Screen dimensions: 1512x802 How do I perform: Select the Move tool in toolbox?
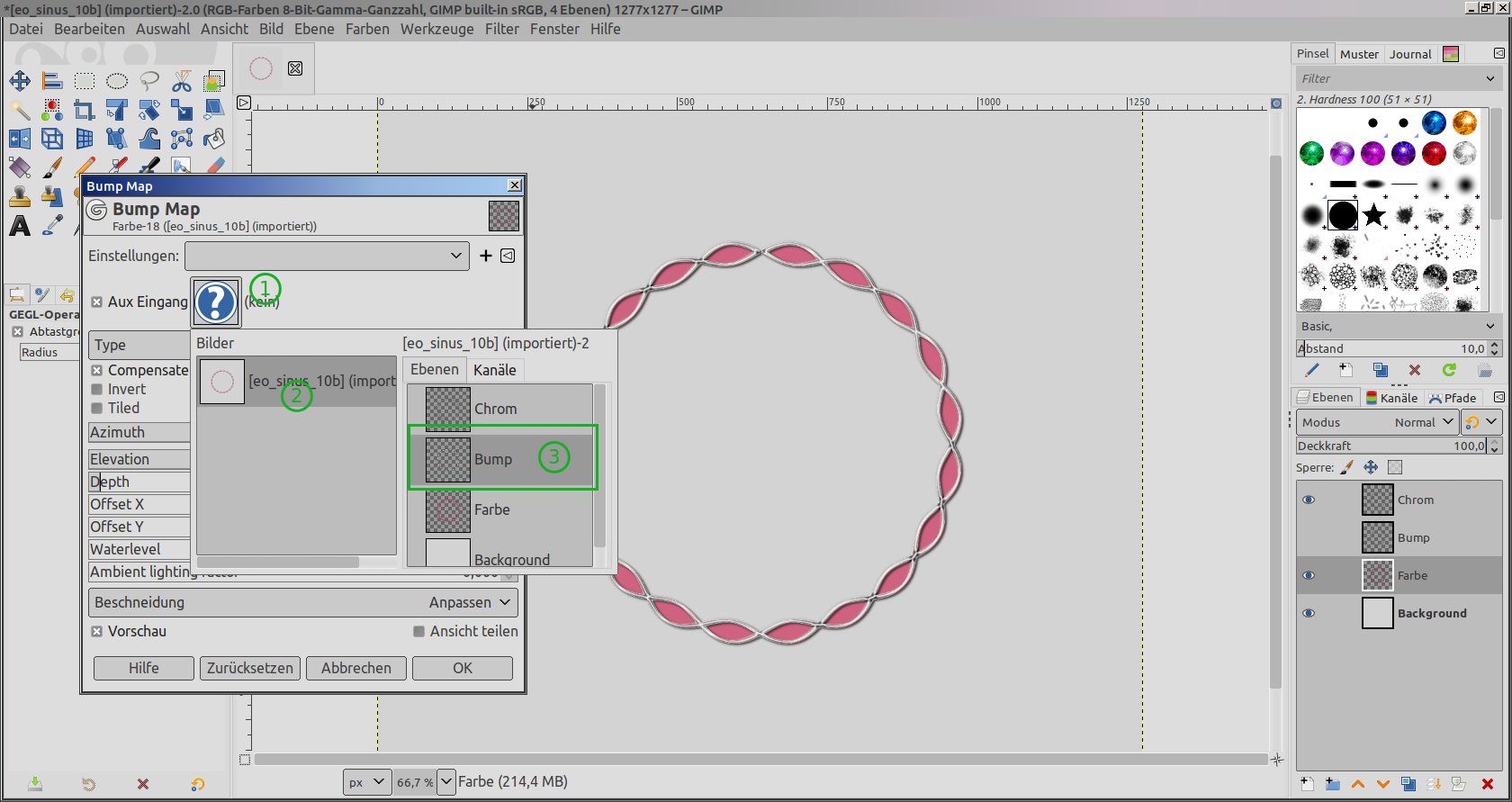tap(20, 81)
